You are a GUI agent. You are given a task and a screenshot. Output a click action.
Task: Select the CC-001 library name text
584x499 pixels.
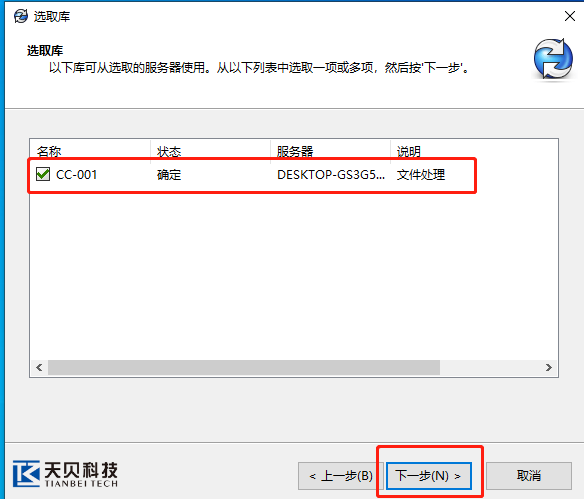tap(76, 174)
